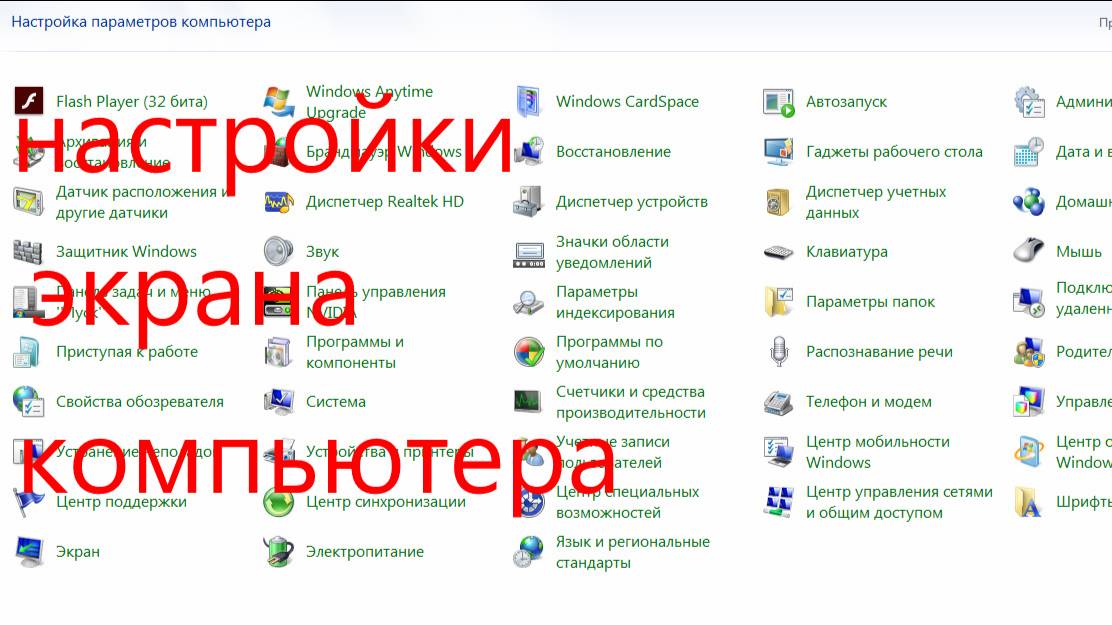1112x625 pixels.
Task: Open the Flash Player (32 бита) icon
Action: (29, 101)
